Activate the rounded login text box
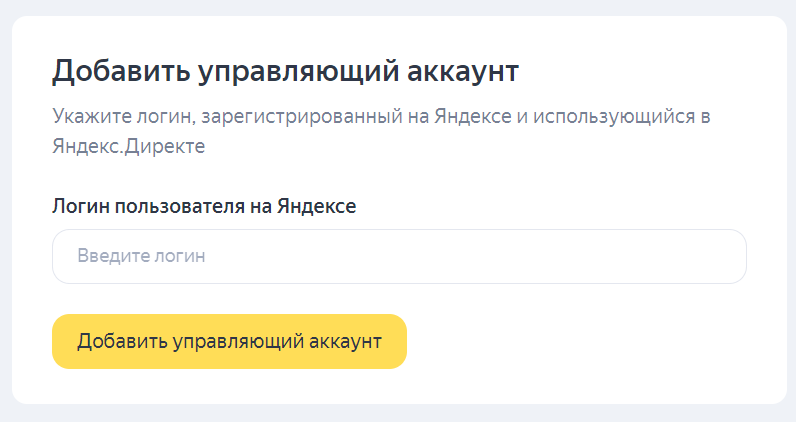796x422 pixels. 400,256
